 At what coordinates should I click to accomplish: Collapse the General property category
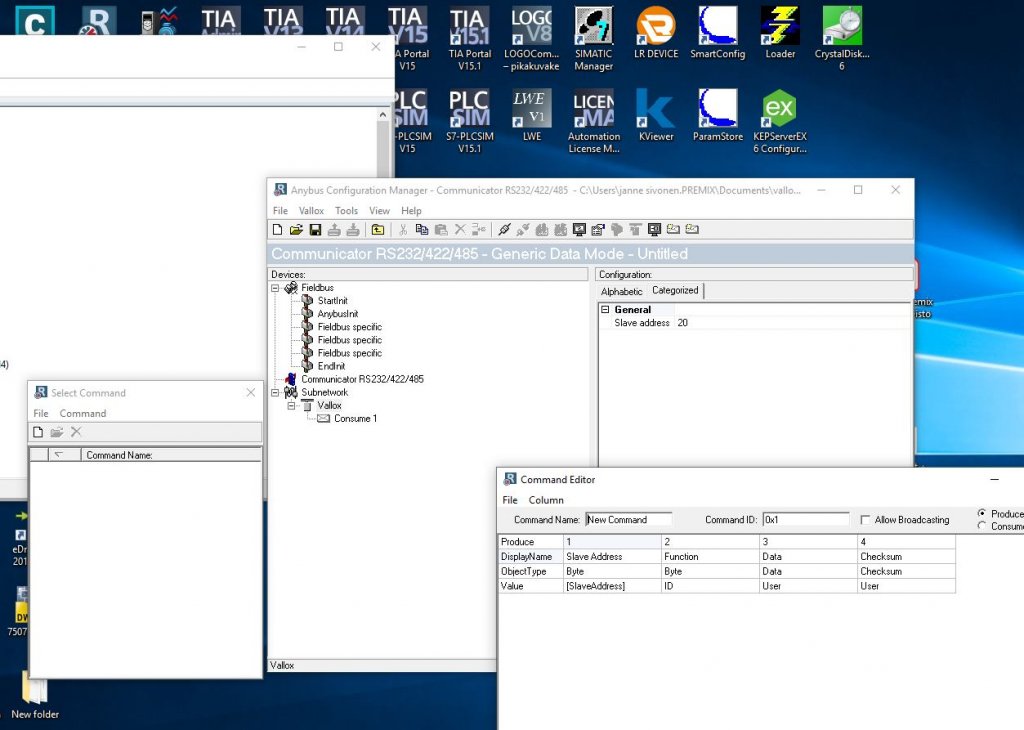pyautogui.click(x=605, y=310)
